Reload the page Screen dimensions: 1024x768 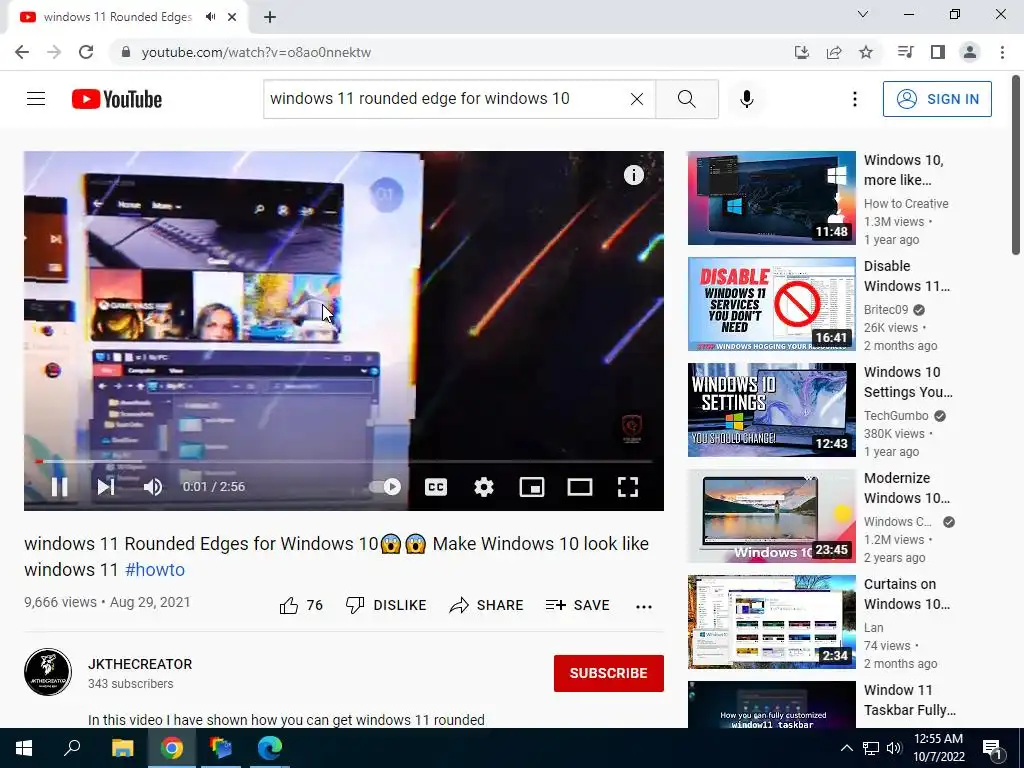86,52
